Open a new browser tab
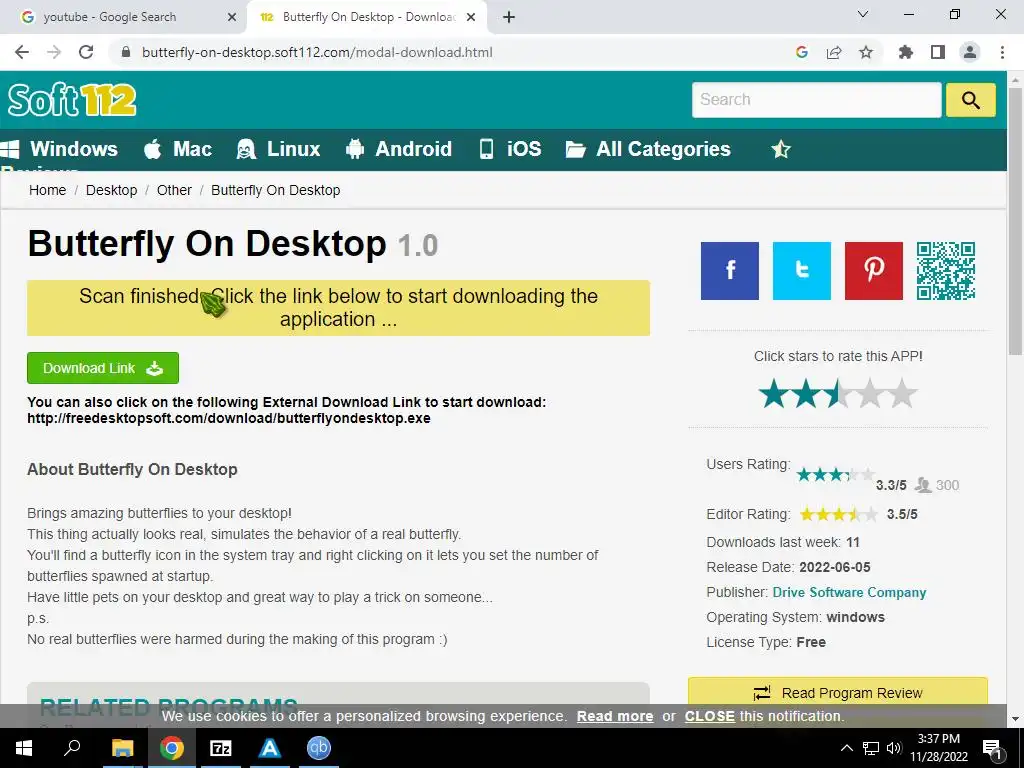Image resolution: width=1024 pixels, height=768 pixels. 509,17
